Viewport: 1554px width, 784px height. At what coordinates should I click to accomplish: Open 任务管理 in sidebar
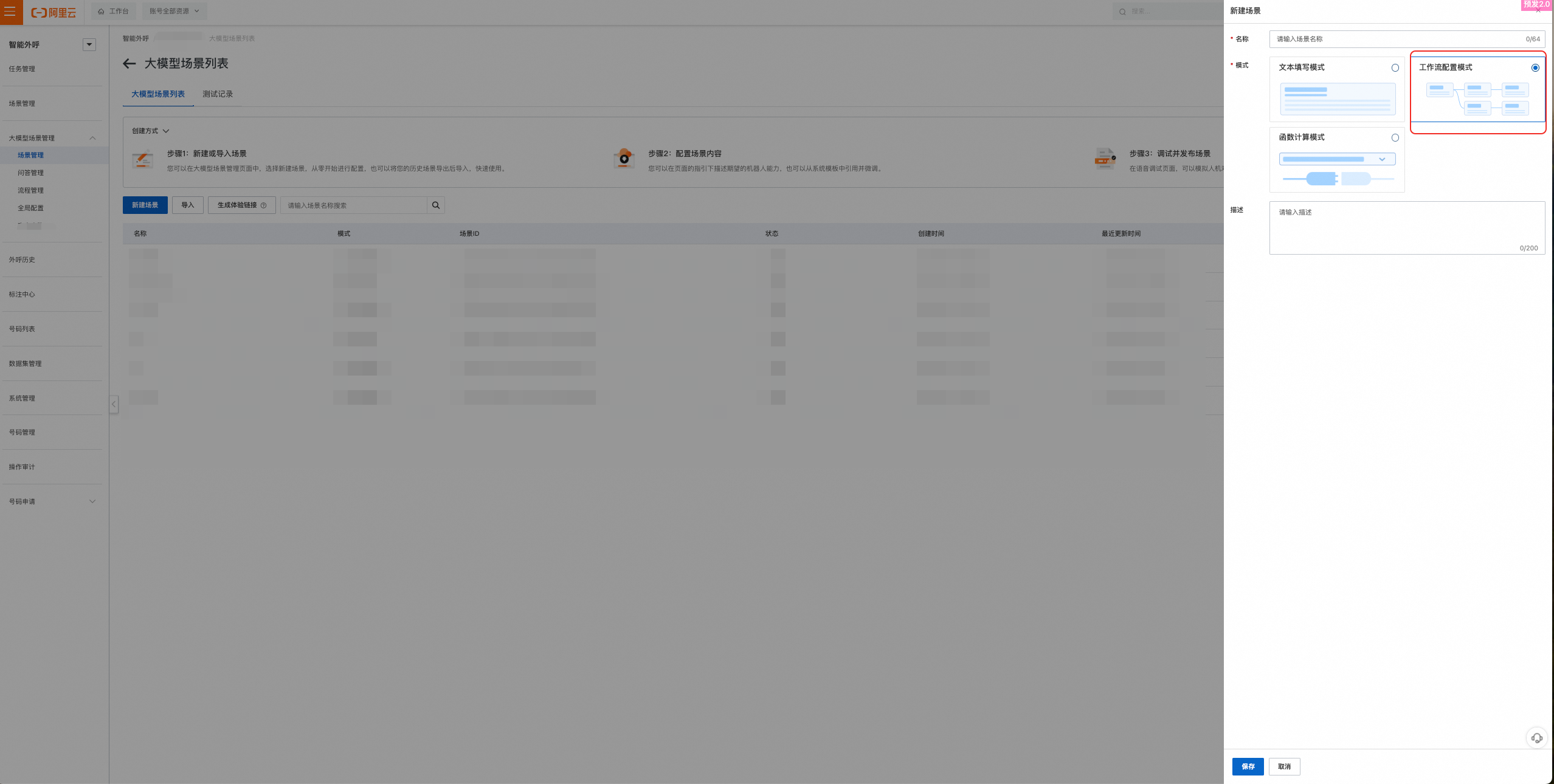pyautogui.click(x=22, y=69)
